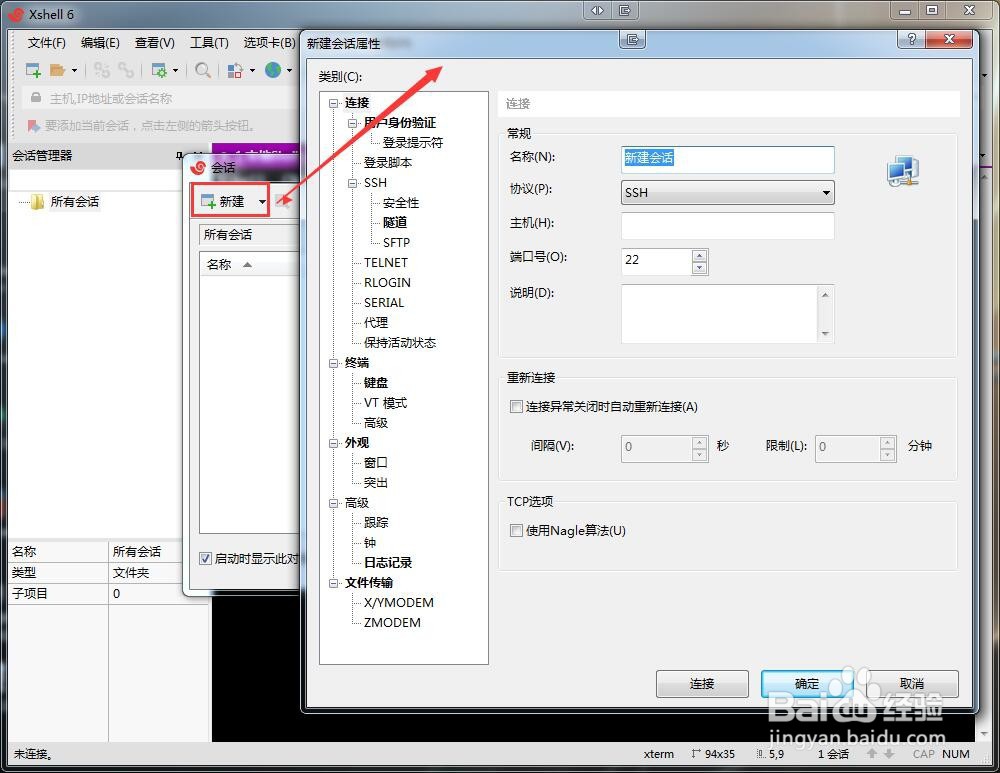Select 日志记录 in category tree
This screenshot has width=1000, height=773.
[388, 563]
